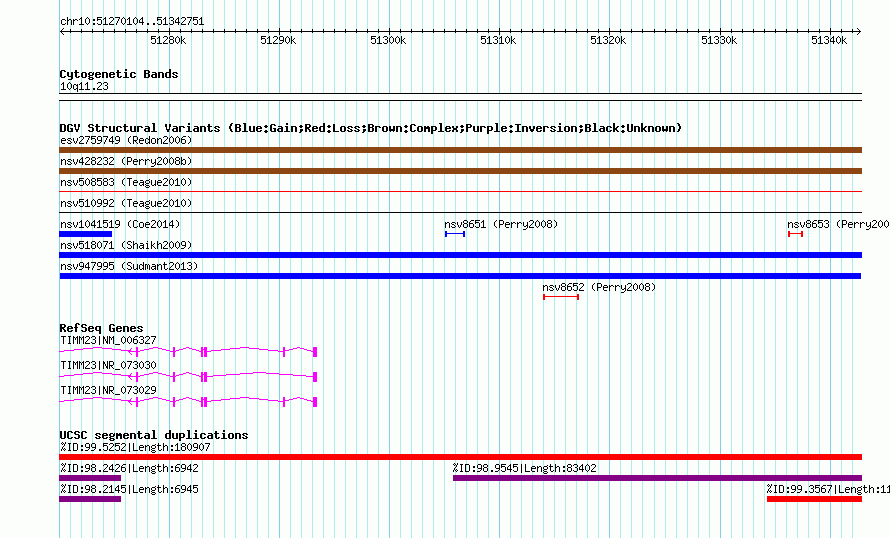The image size is (890, 538).
Task: Open nsv8652 (Perry2008) label
Action: pos(599,287)
